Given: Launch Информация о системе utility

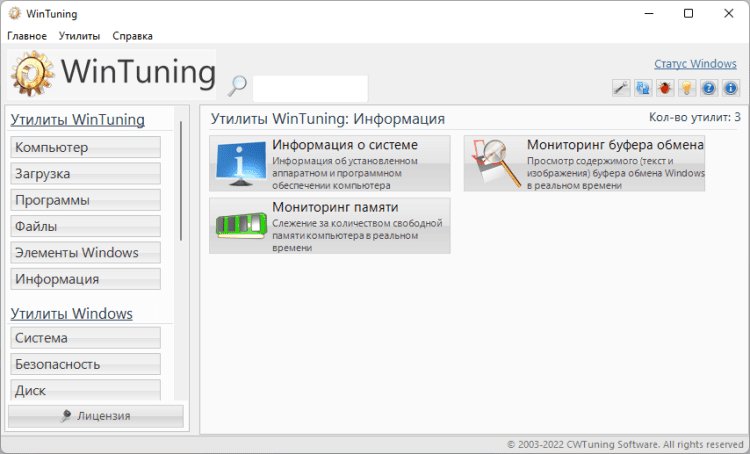Looking at the screenshot, I should click(x=330, y=163).
